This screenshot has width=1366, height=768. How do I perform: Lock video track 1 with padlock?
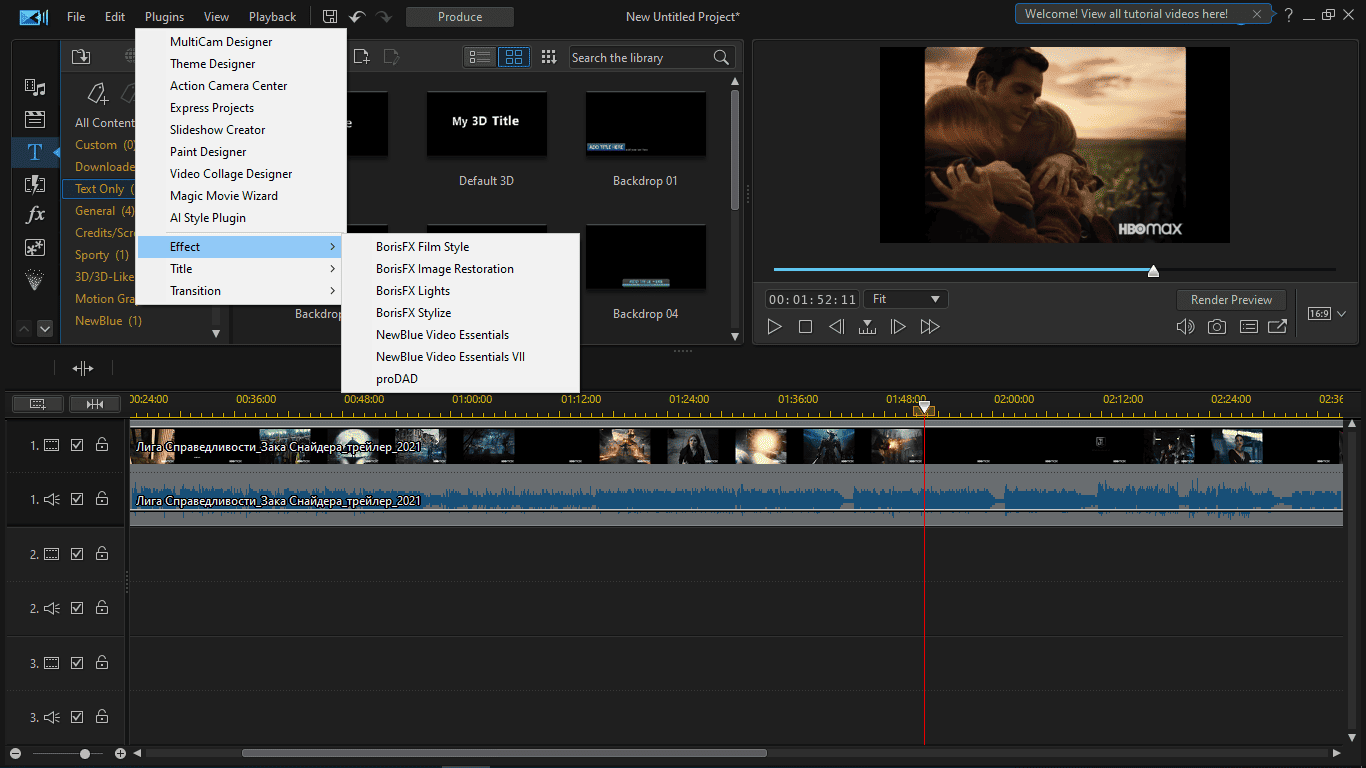(x=102, y=445)
